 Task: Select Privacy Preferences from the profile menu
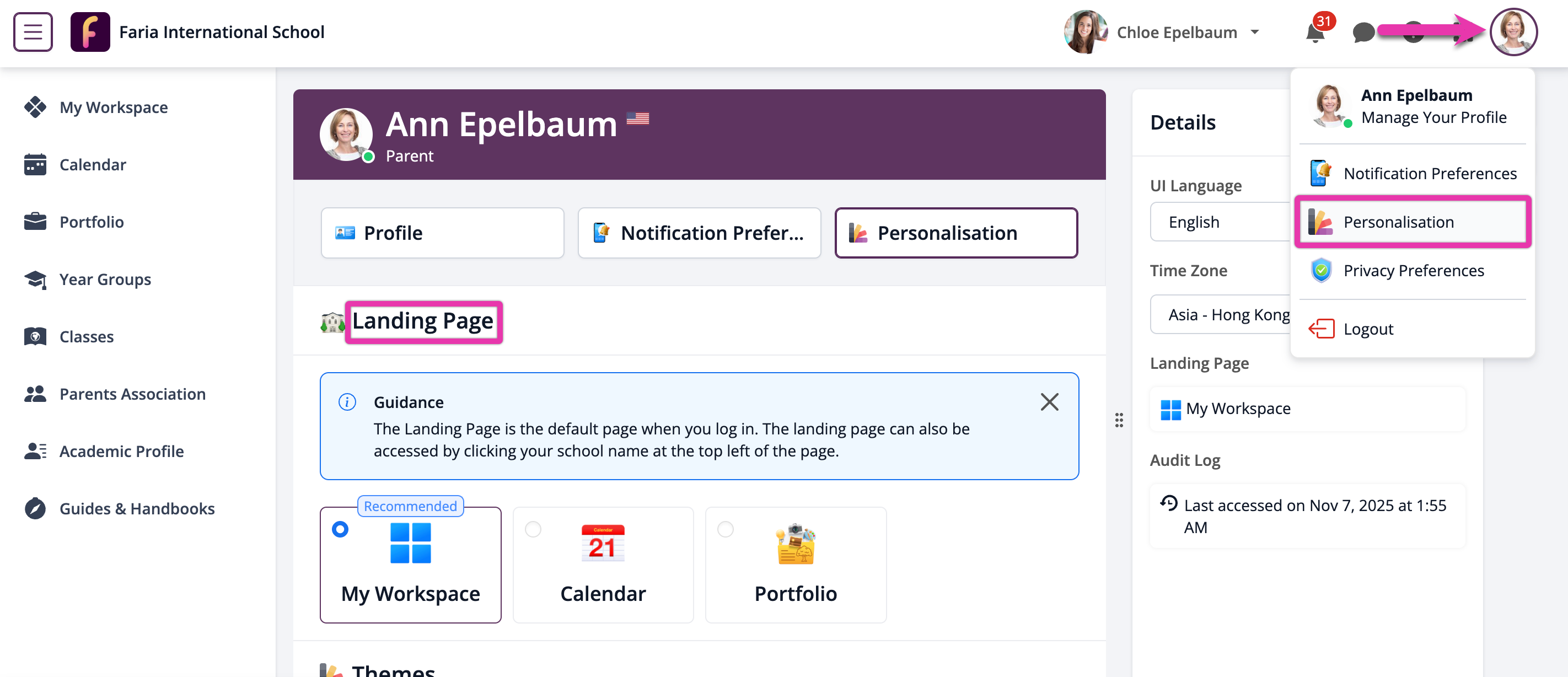tap(1414, 270)
